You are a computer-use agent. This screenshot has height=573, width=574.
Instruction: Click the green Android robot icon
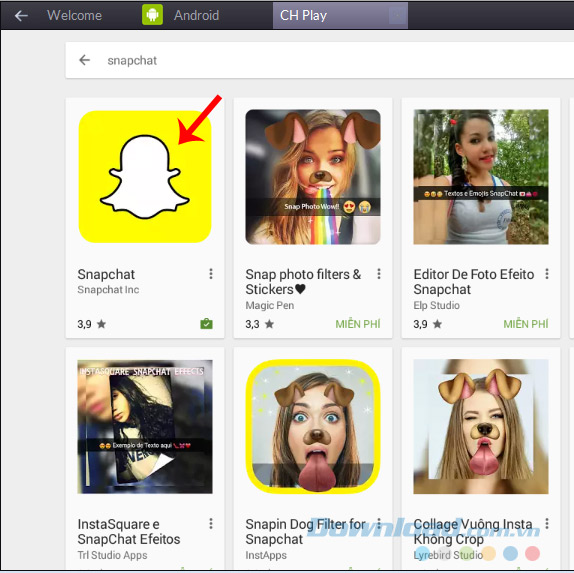[x=152, y=15]
